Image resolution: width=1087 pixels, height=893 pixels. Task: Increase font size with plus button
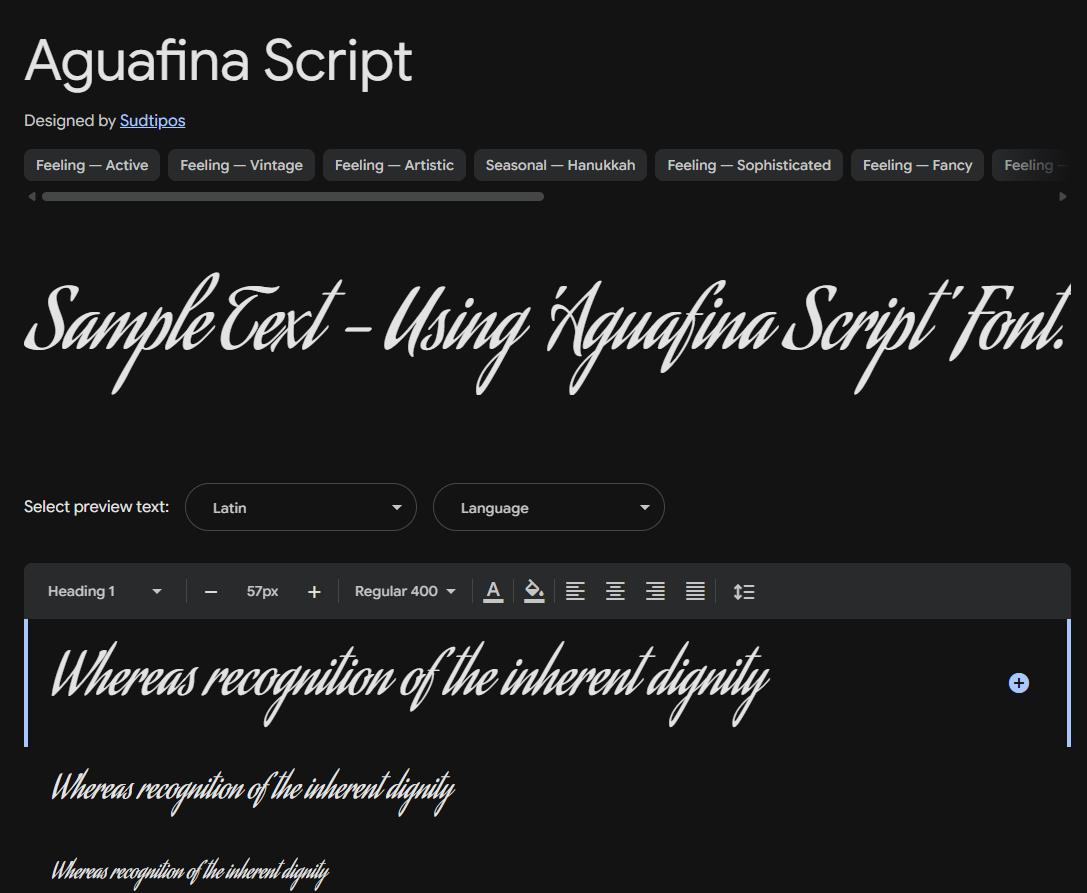[314, 592]
